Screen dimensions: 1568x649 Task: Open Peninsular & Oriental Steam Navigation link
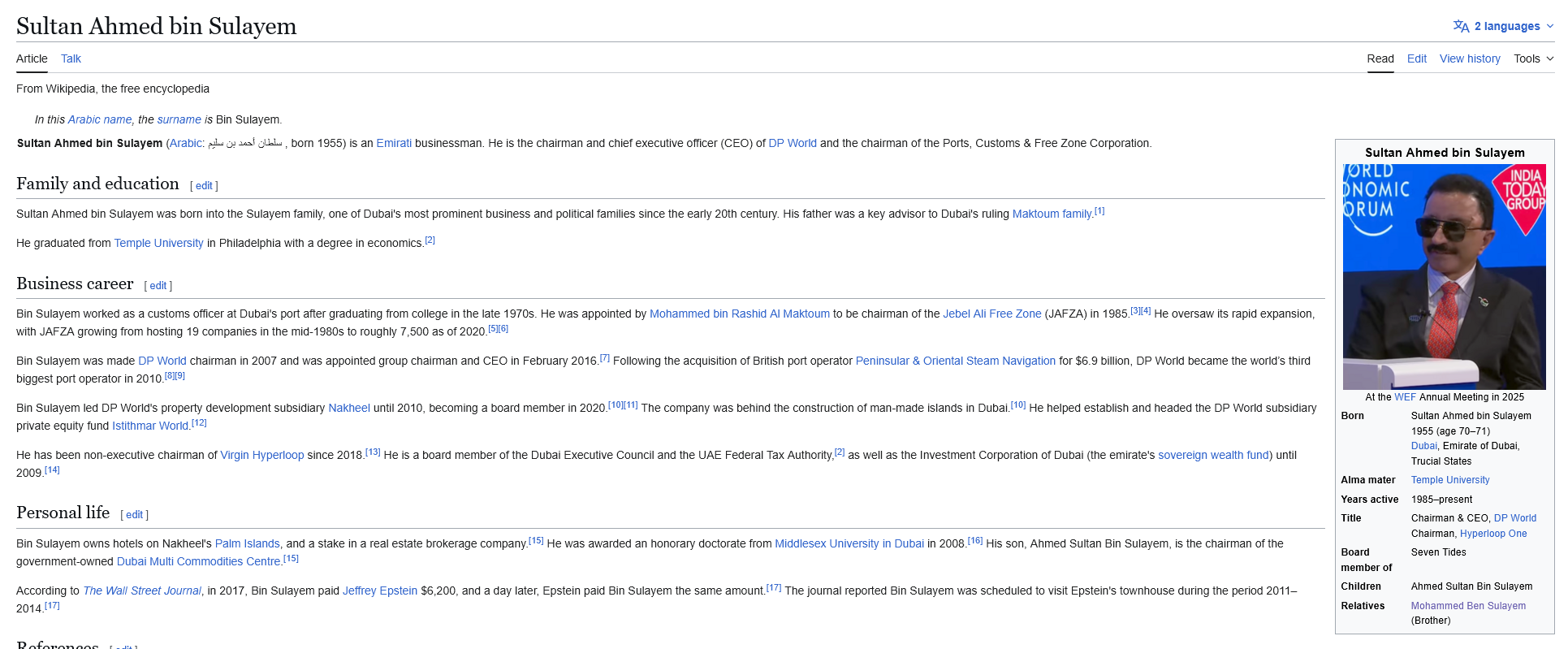coord(956,361)
